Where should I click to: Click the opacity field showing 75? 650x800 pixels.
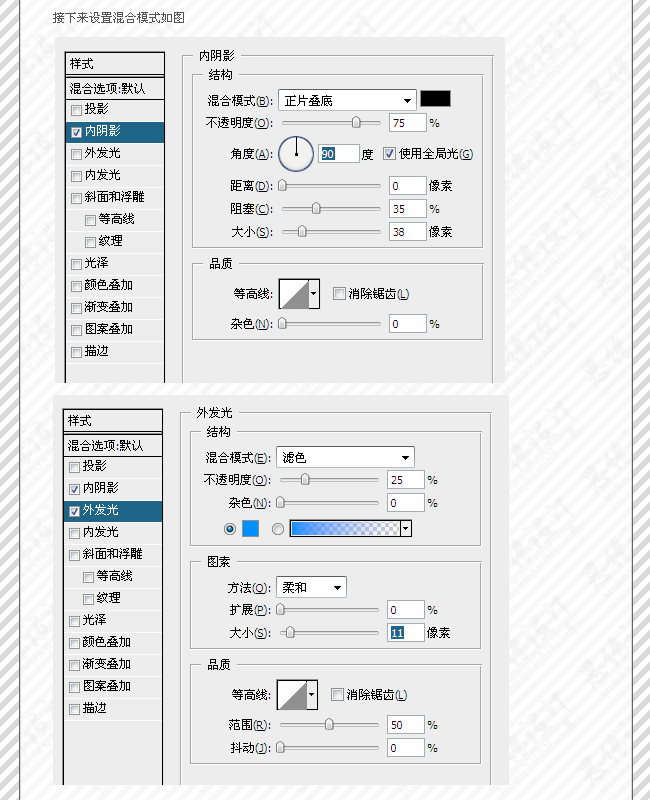408,123
